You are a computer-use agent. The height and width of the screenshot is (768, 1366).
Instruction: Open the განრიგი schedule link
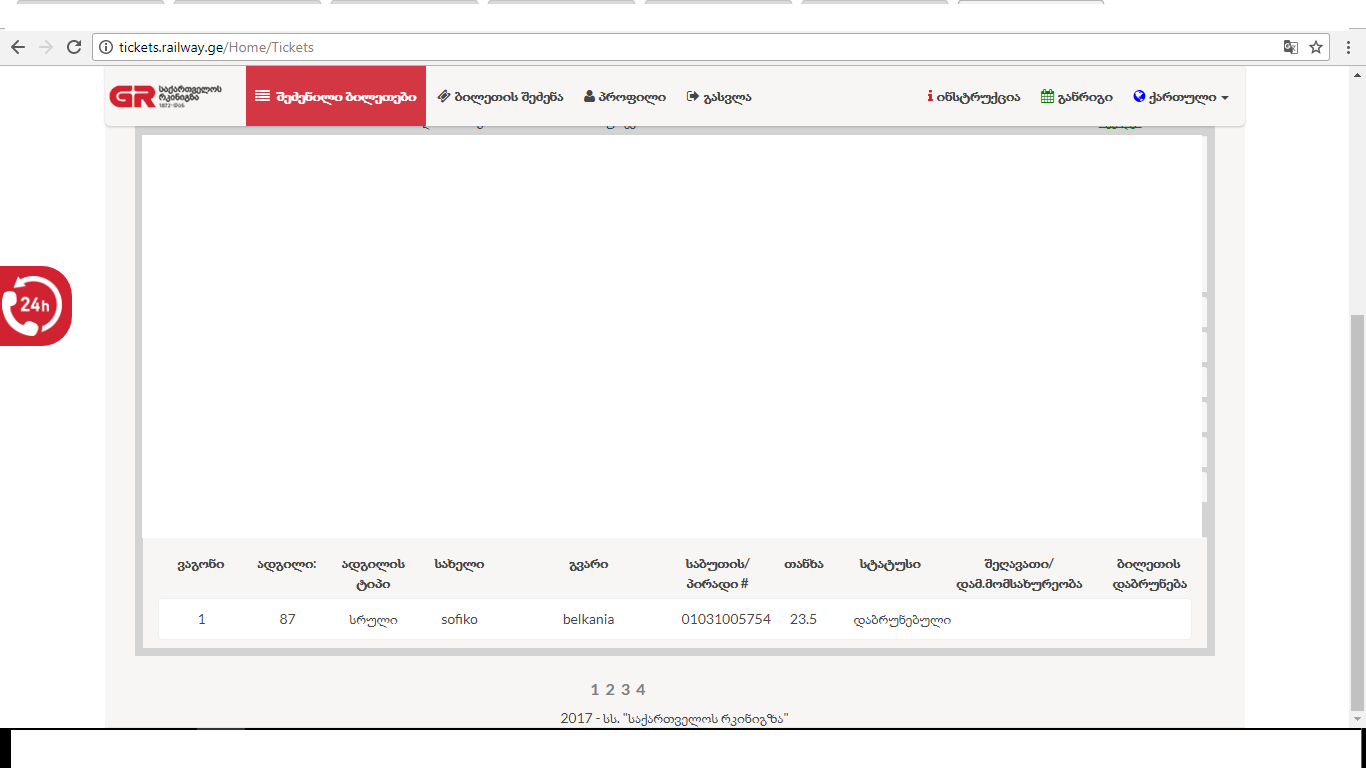pyautogui.click(x=1077, y=97)
